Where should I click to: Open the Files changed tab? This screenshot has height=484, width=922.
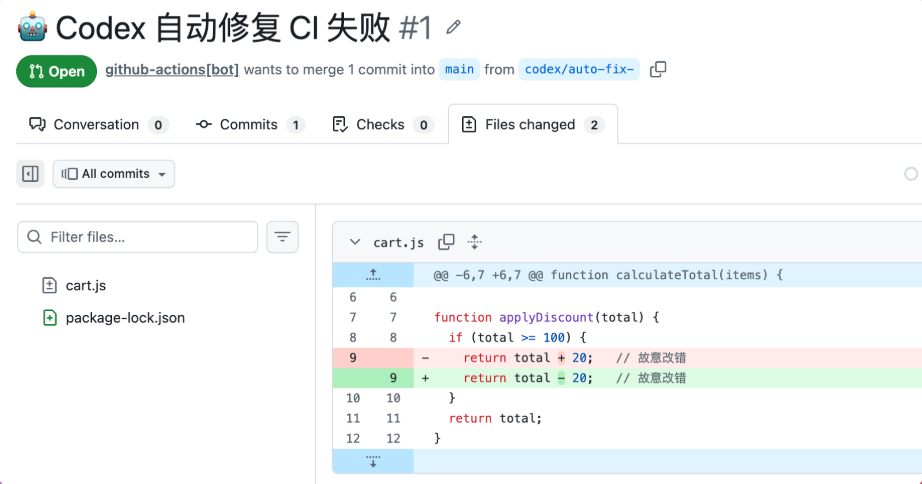click(x=533, y=125)
